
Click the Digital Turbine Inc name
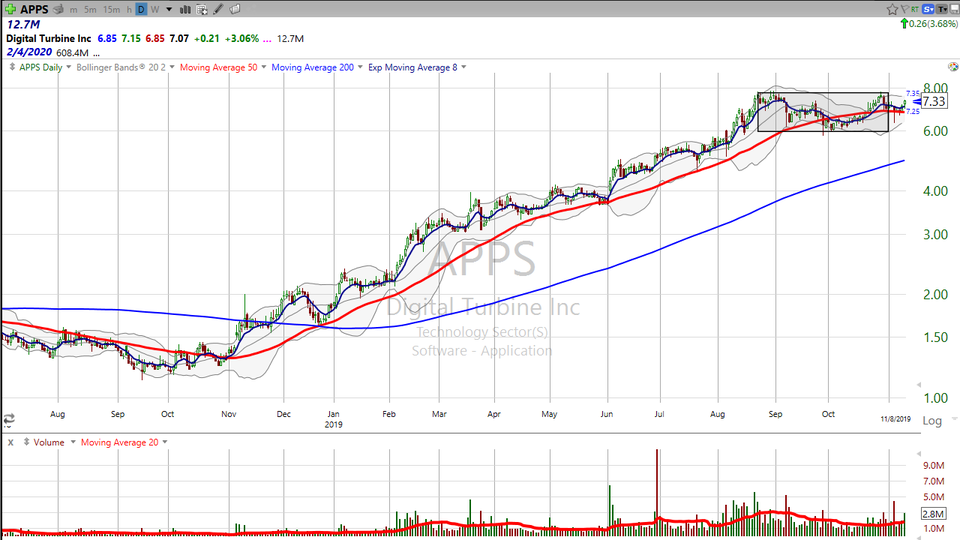(48, 38)
